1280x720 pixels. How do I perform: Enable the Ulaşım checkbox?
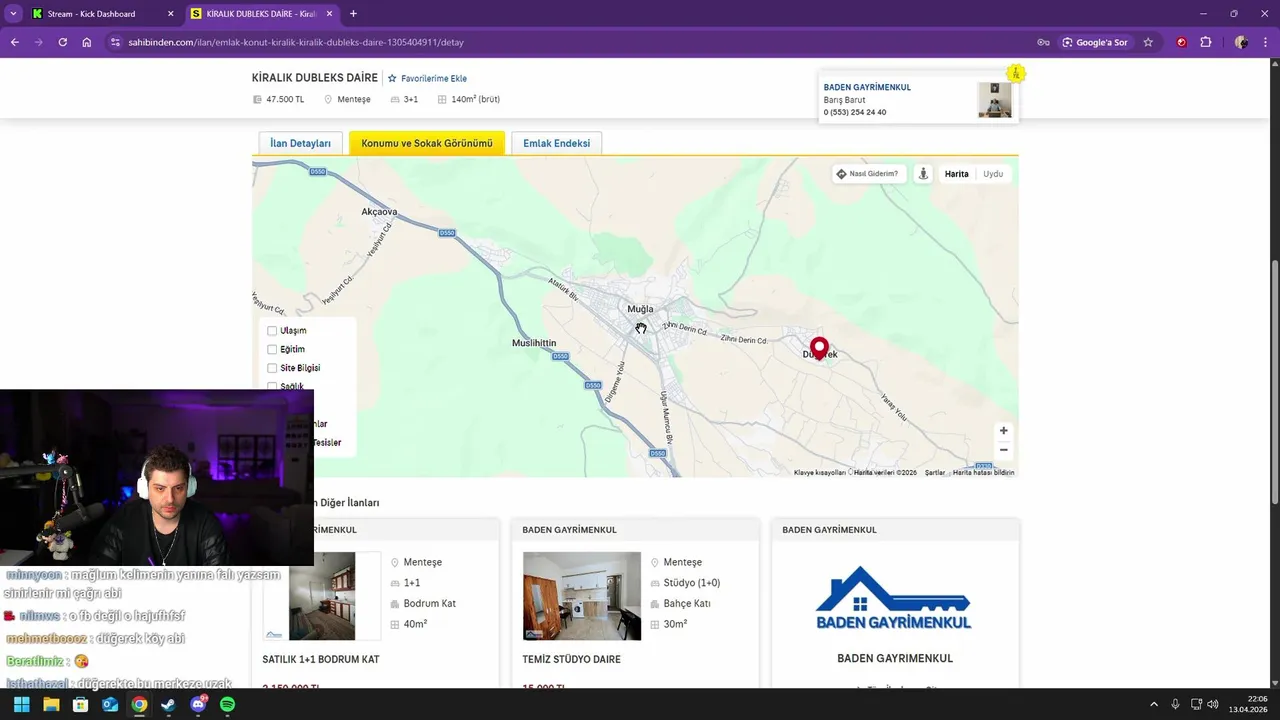[x=272, y=331]
